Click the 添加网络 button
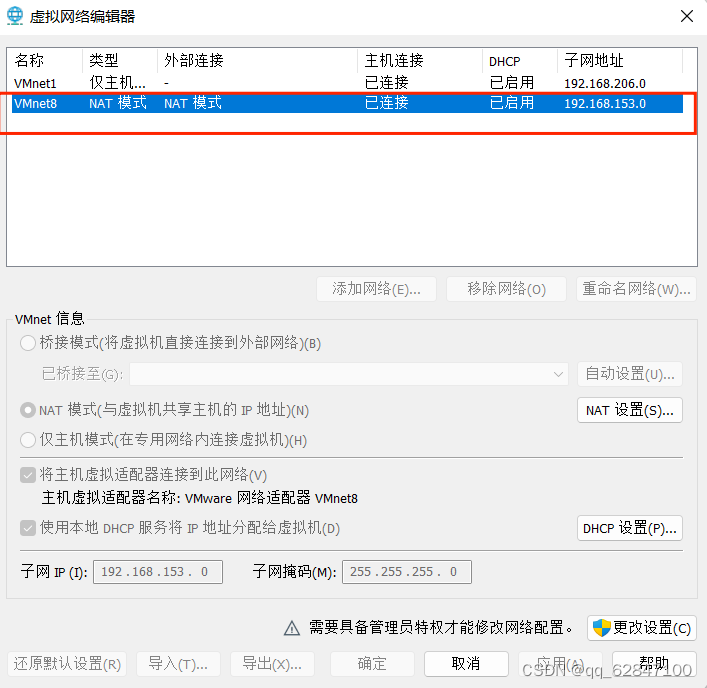 [376, 289]
